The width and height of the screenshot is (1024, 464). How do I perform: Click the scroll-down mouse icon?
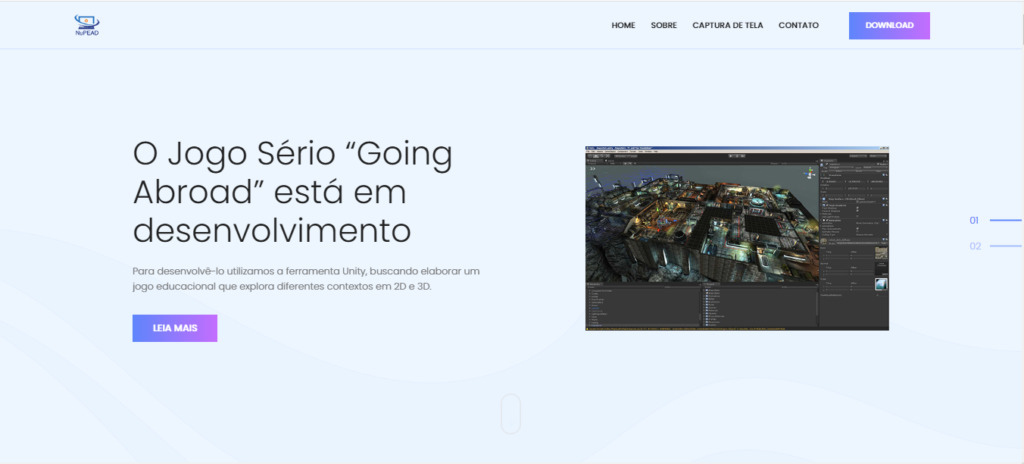pos(510,413)
